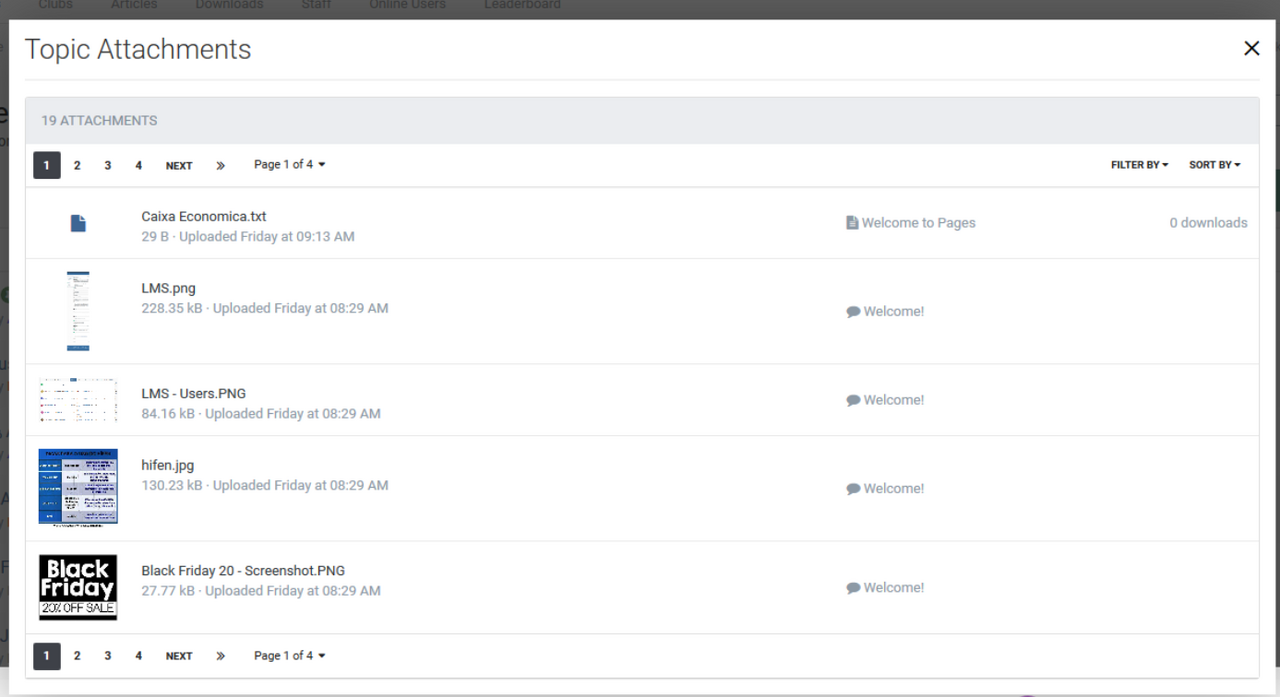Viewport: 1280px width, 697px height.
Task: Open the hifen.jpg thumbnail image
Action: click(x=78, y=487)
